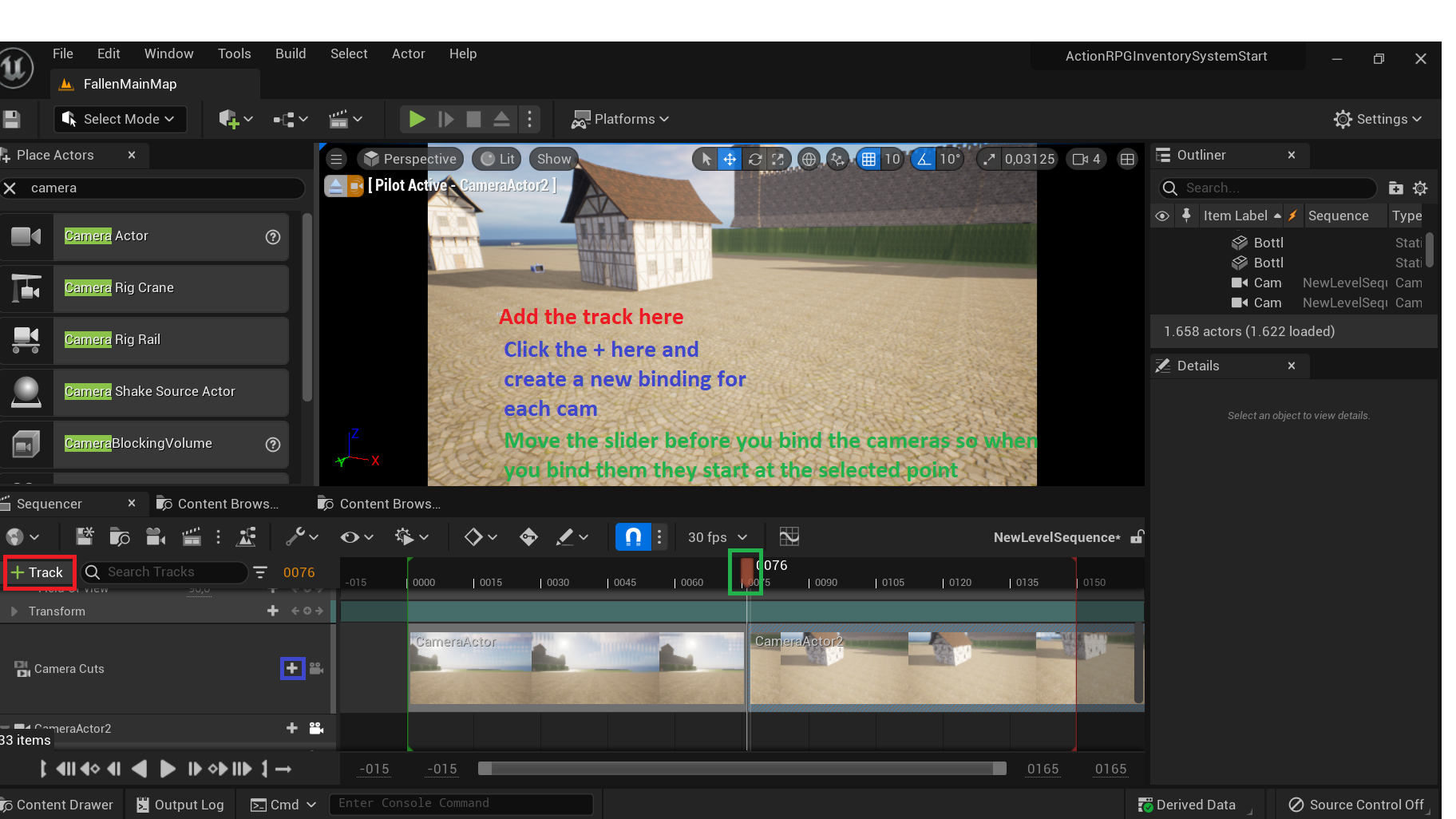
Task: Click the create camera icon in Sequencer toolbar
Action: (x=156, y=537)
